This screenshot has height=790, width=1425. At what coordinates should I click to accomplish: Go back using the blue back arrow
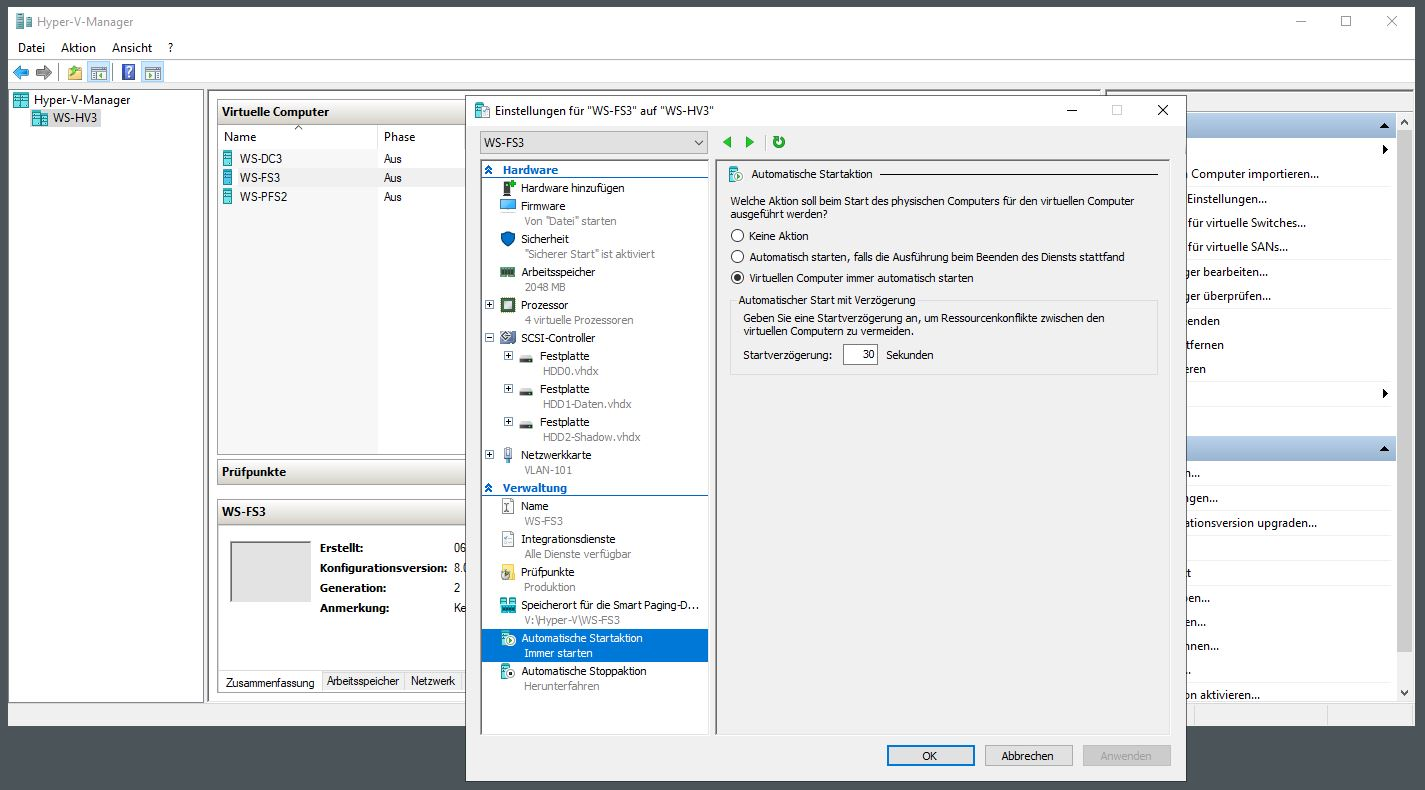tap(21, 72)
